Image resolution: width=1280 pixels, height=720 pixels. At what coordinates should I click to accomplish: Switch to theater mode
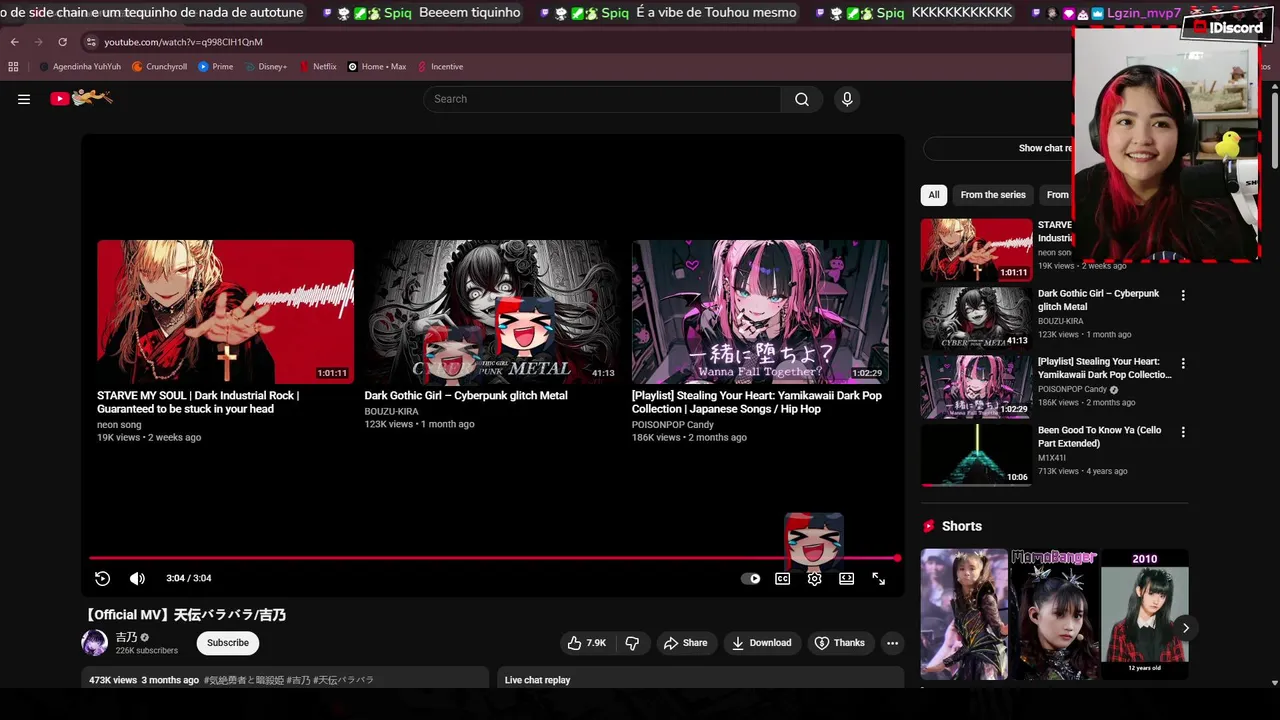tap(847, 578)
